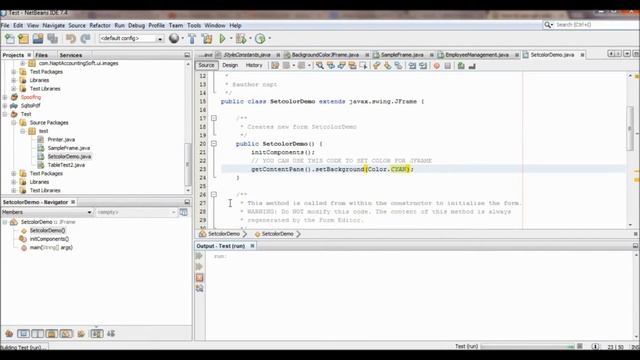640x360 pixels.
Task: Toggle Show Static Members filter in the Navigator
Action: click(x=38, y=334)
